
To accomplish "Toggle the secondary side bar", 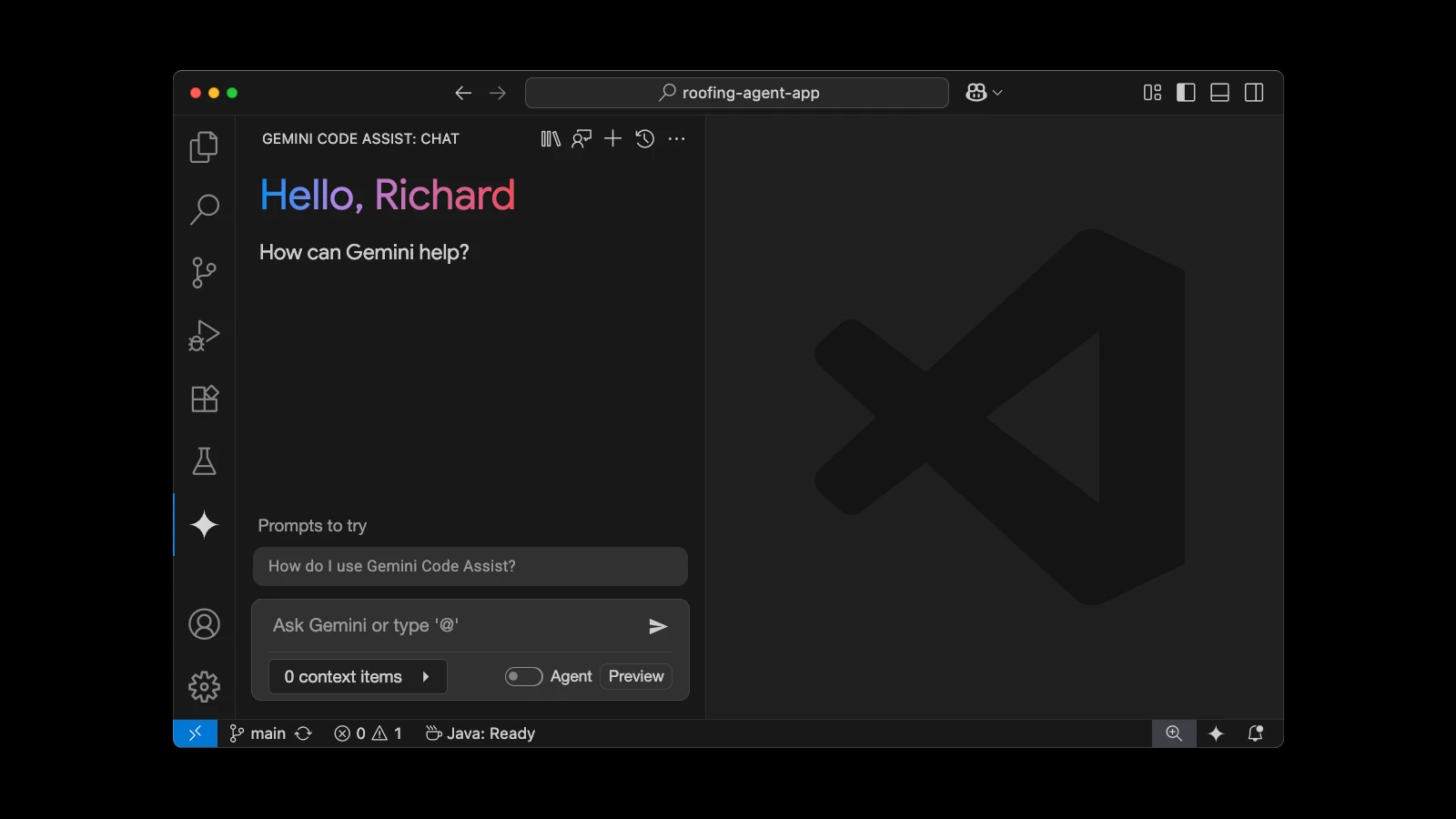I will [1254, 93].
